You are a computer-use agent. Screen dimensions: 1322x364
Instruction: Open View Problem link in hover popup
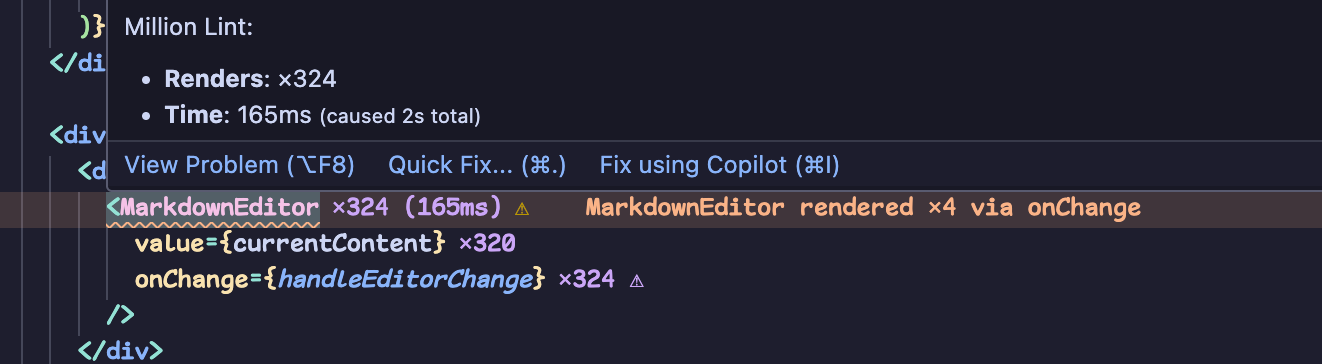click(x=239, y=165)
